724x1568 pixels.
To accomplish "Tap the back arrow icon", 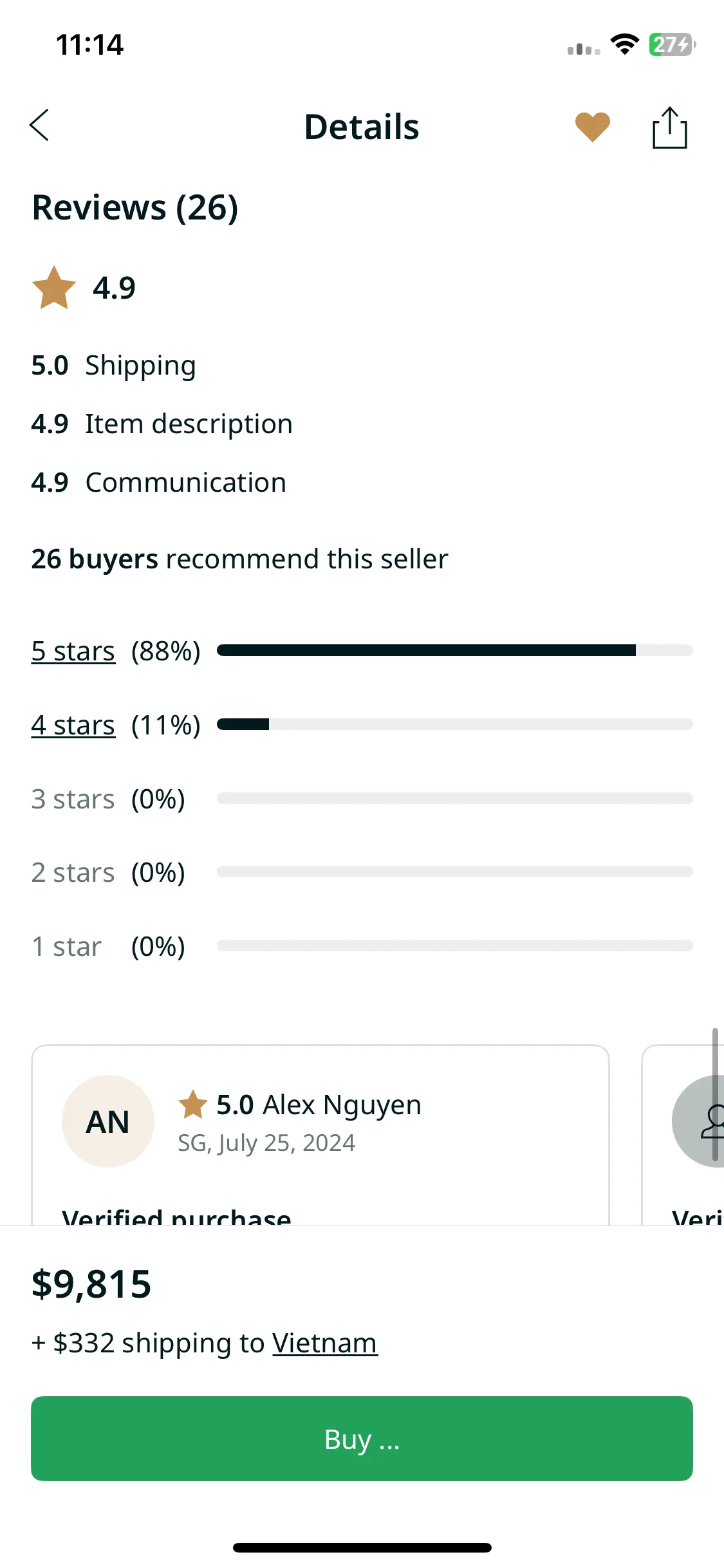I will 39,125.
